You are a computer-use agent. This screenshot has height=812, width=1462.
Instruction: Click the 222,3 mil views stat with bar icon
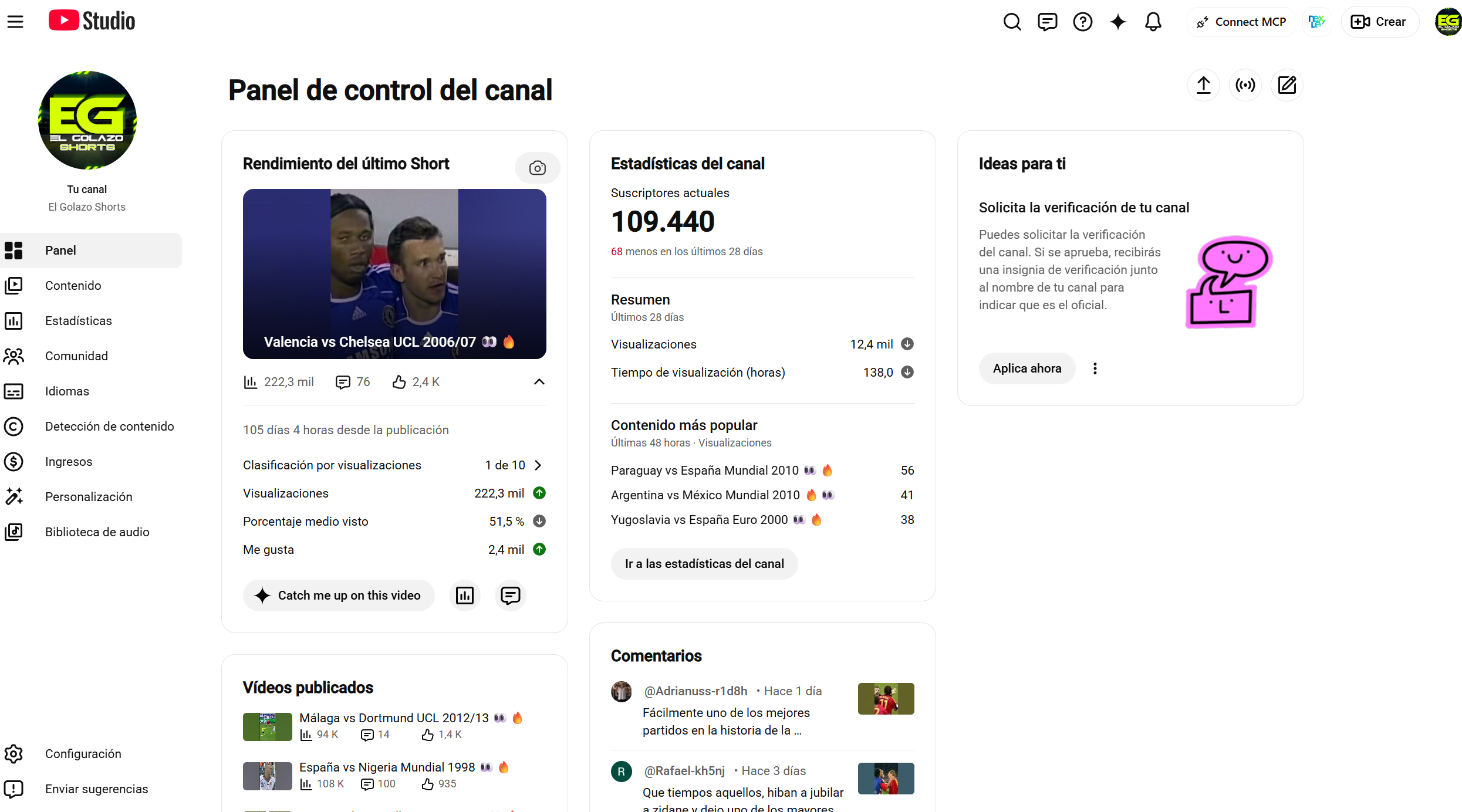279,382
